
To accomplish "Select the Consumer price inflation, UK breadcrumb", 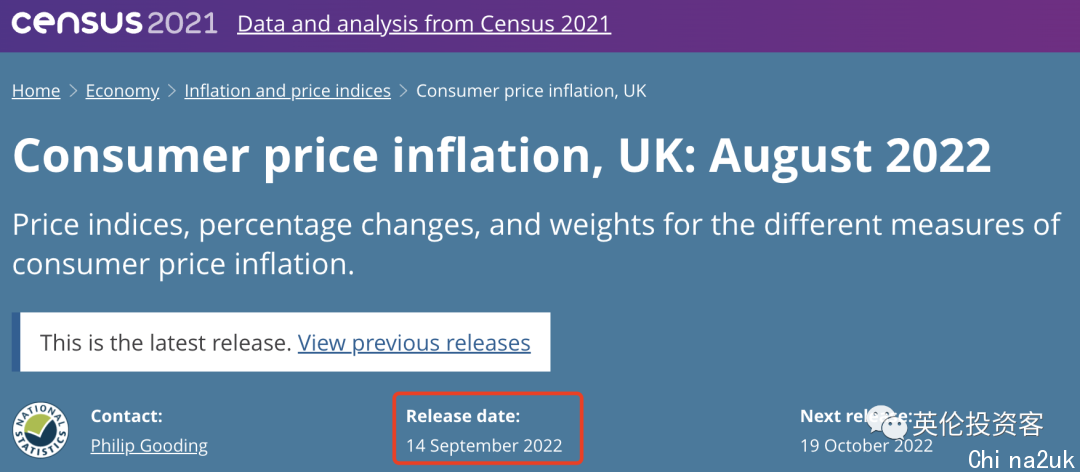I will (x=531, y=91).
